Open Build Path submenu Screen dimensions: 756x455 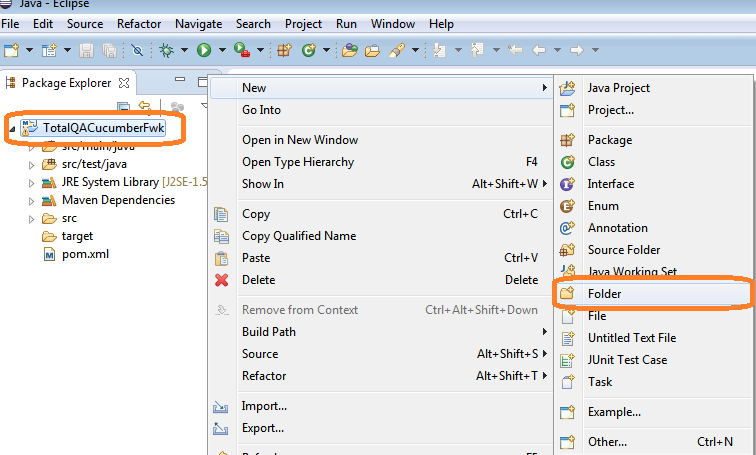pyautogui.click(x=381, y=332)
